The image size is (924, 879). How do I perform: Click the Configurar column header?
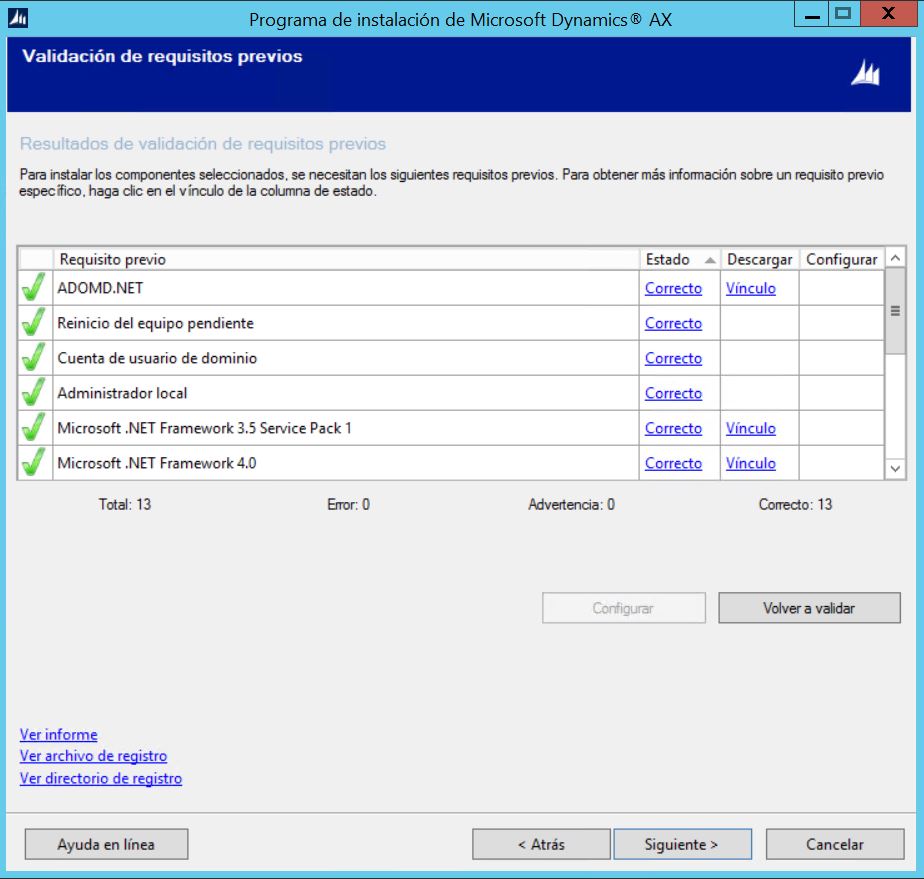pos(842,259)
